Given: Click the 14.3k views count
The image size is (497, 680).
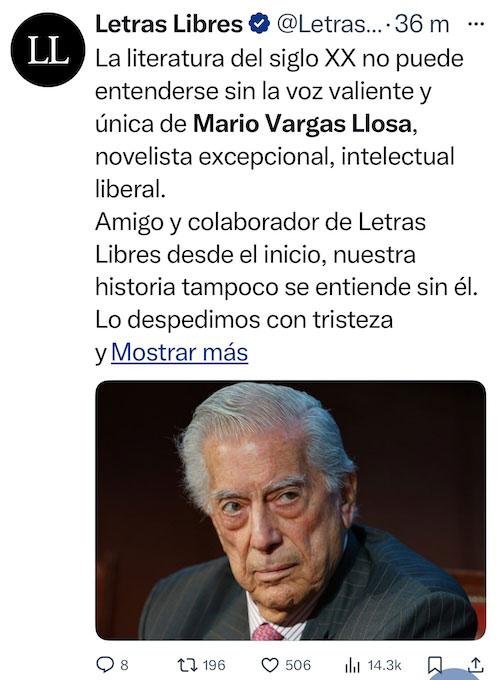Looking at the screenshot, I should click(x=384, y=665).
